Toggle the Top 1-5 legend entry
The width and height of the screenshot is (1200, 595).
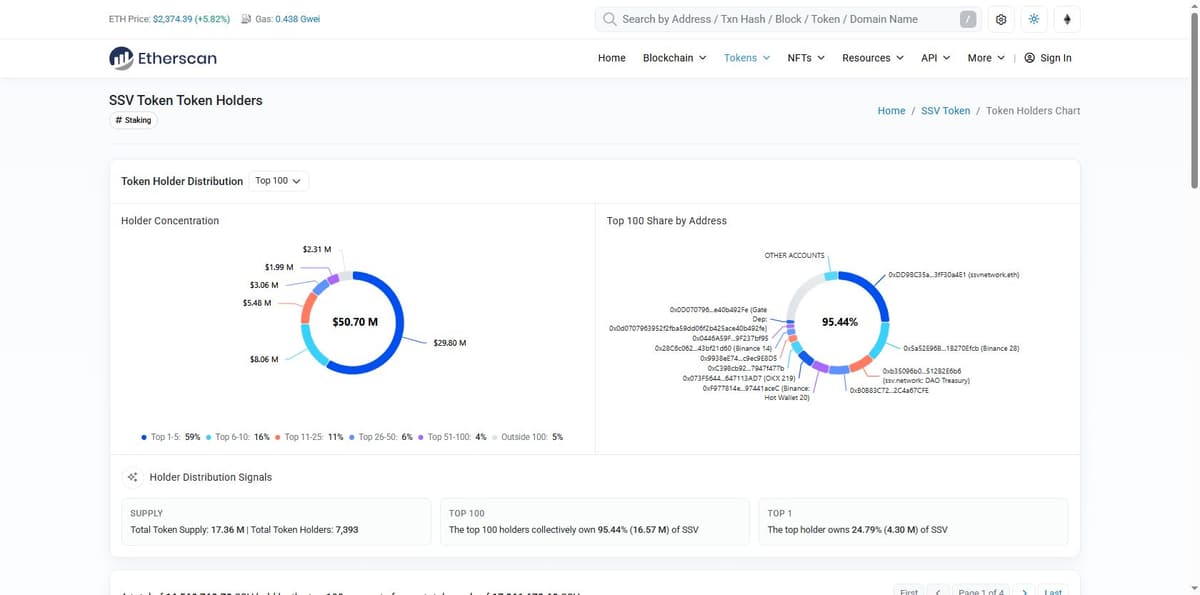172,437
